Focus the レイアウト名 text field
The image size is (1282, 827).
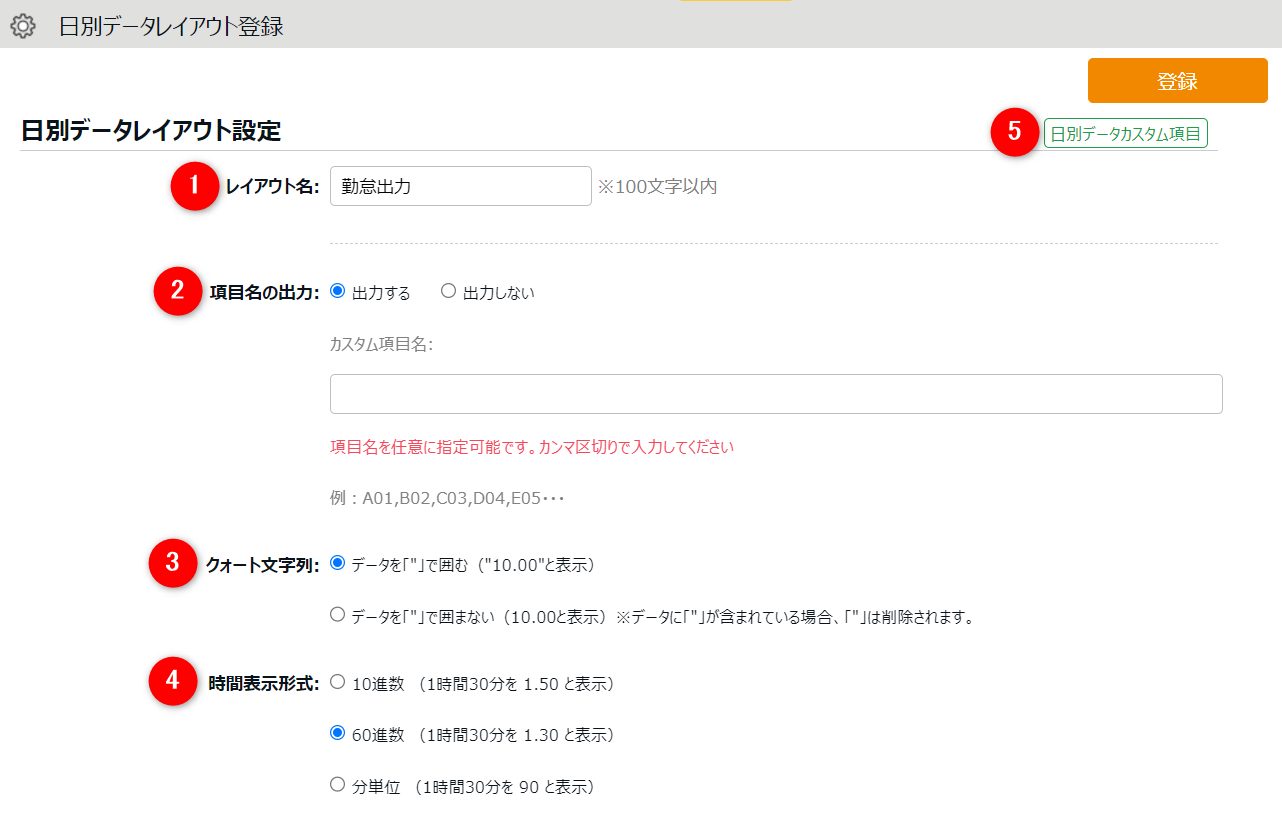460,186
